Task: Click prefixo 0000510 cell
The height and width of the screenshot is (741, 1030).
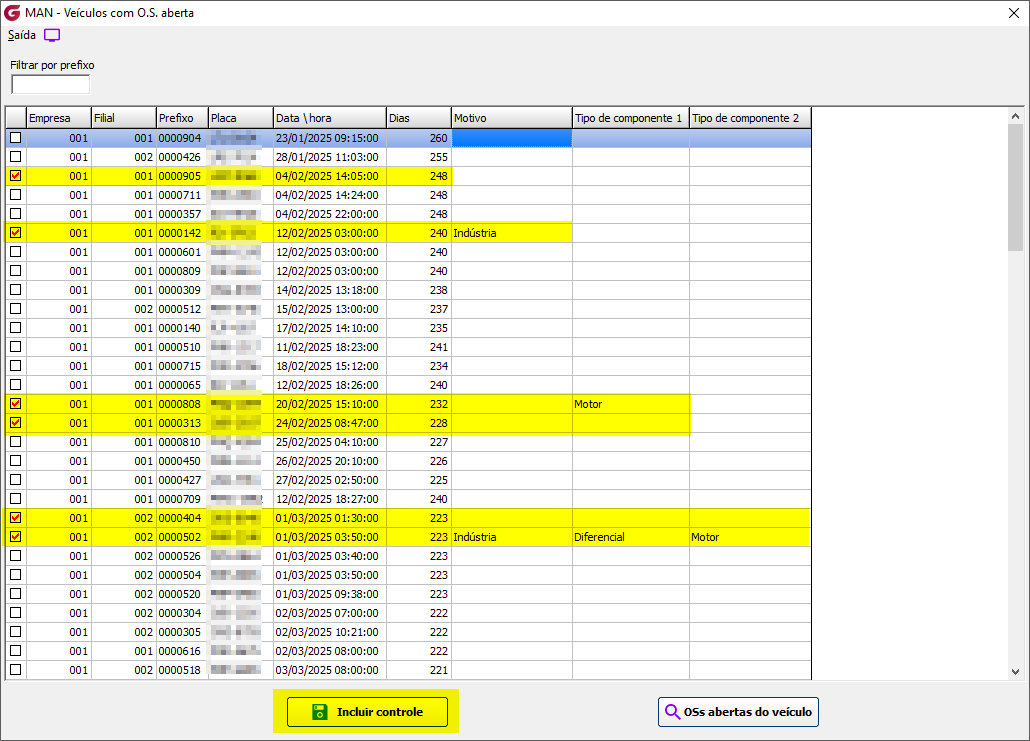Action: pyautogui.click(x=182, y=347)
